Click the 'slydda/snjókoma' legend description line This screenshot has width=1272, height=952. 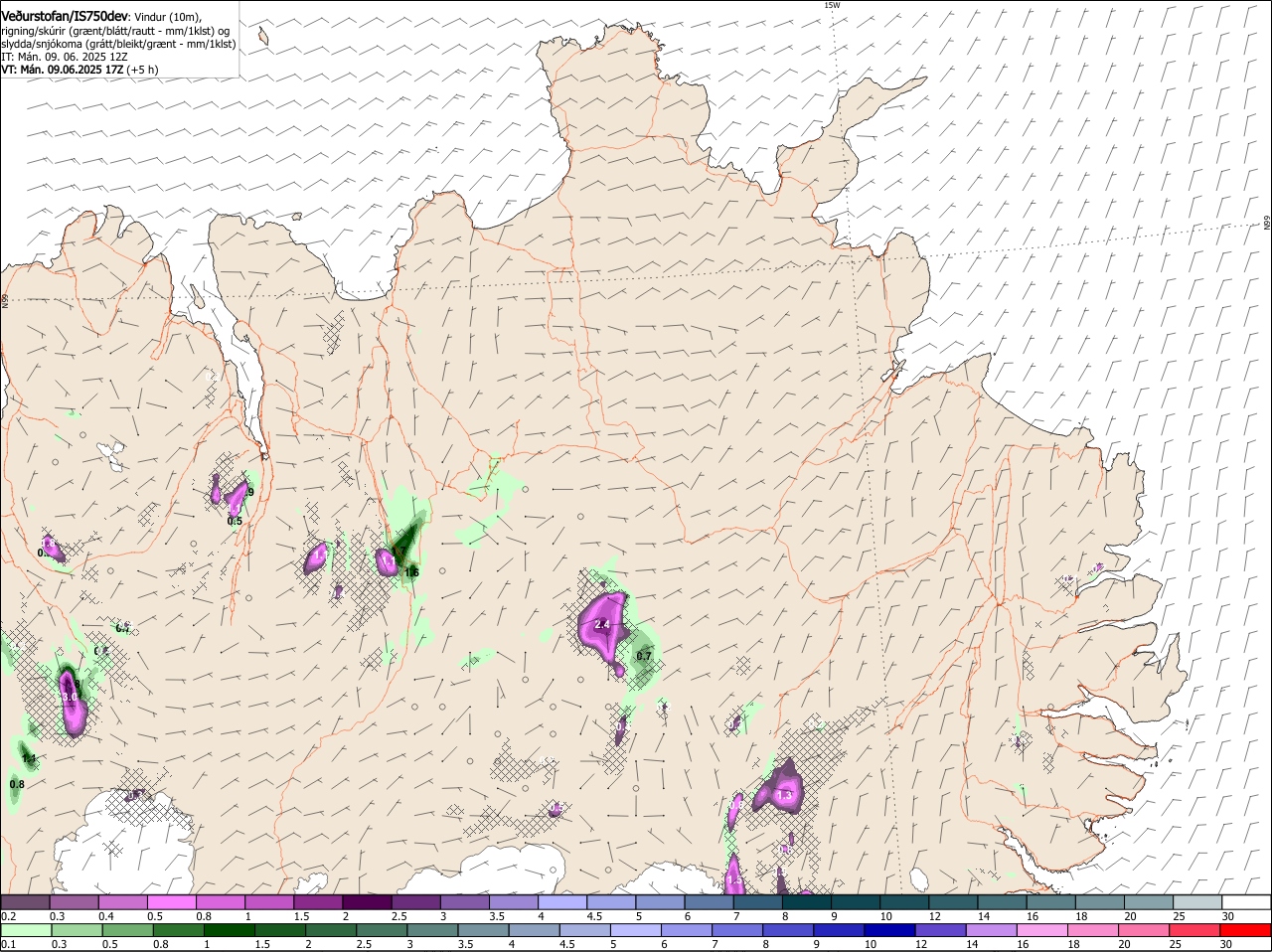(x=118, y=44)
